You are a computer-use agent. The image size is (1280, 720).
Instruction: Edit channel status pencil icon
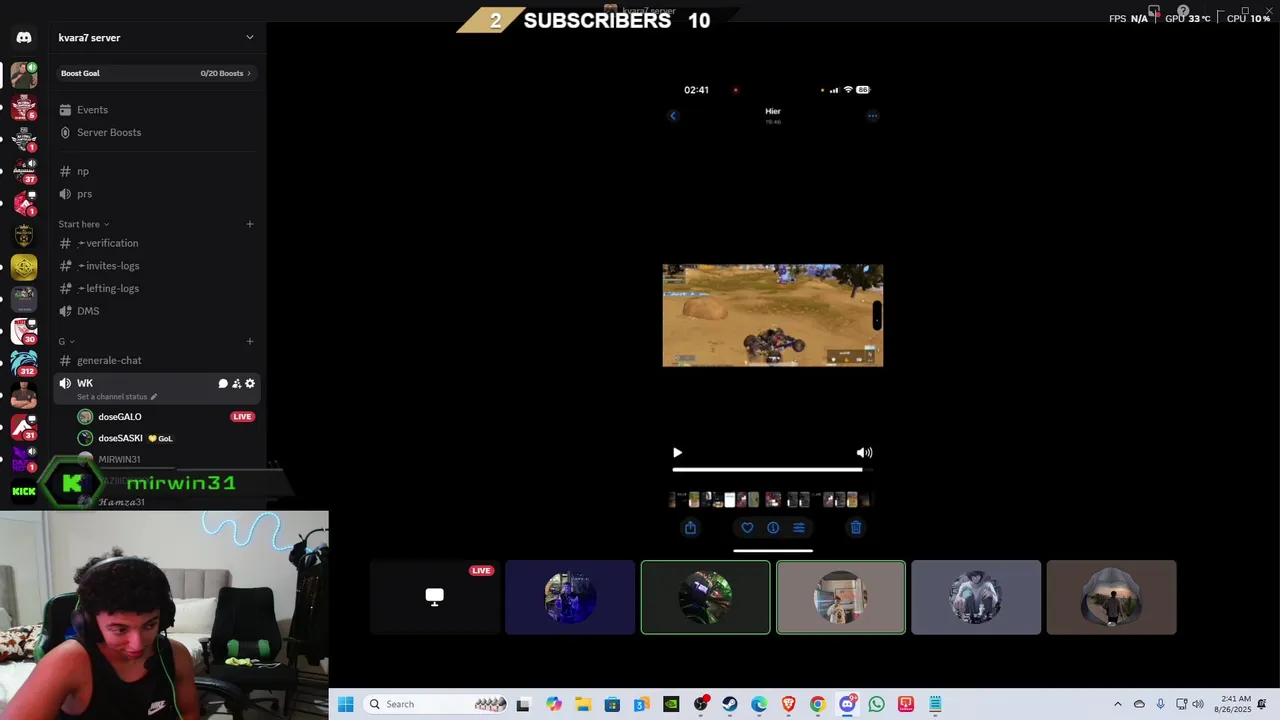153,397
